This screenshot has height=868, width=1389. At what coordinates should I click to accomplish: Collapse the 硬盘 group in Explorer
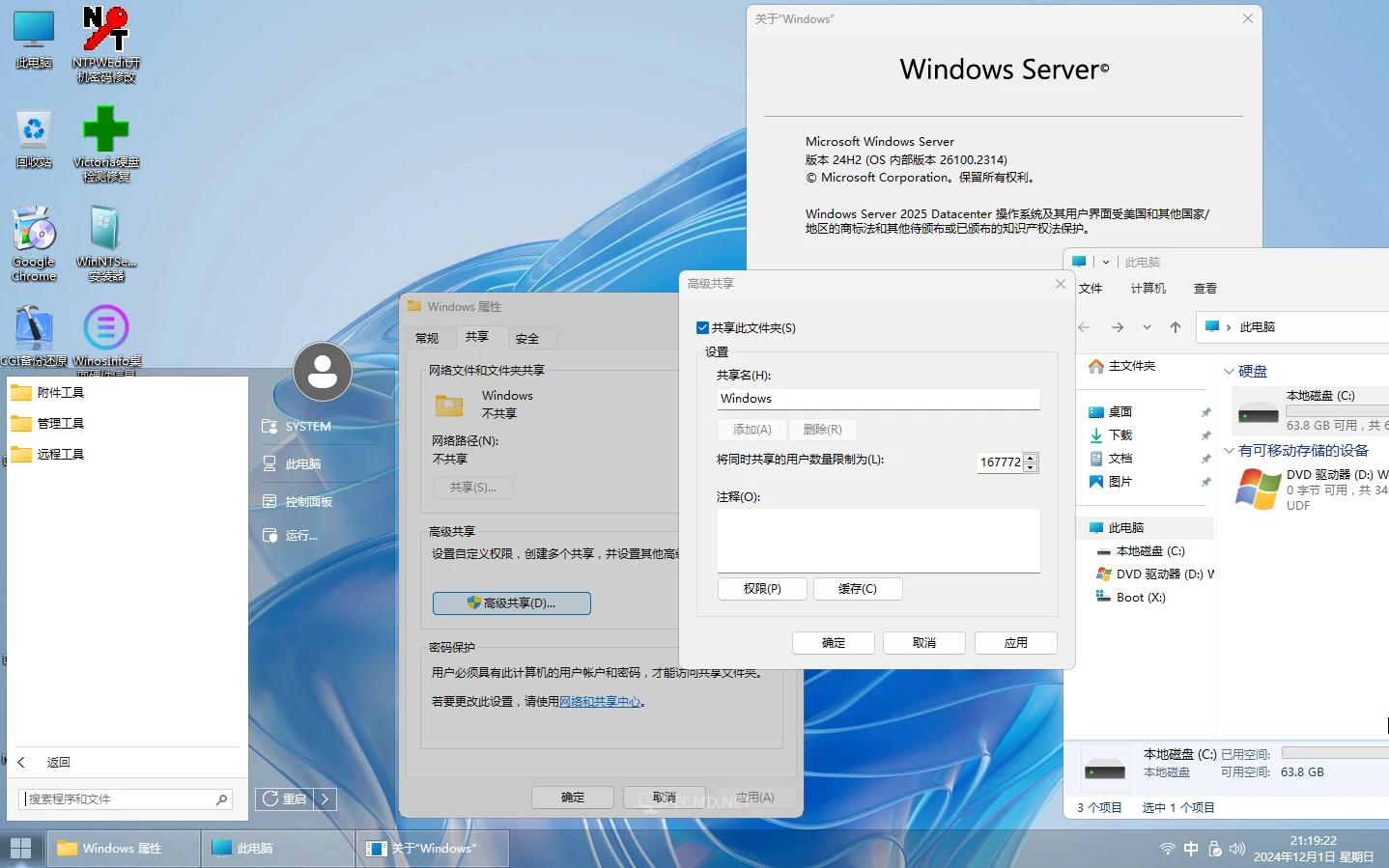pos(1229,372)
